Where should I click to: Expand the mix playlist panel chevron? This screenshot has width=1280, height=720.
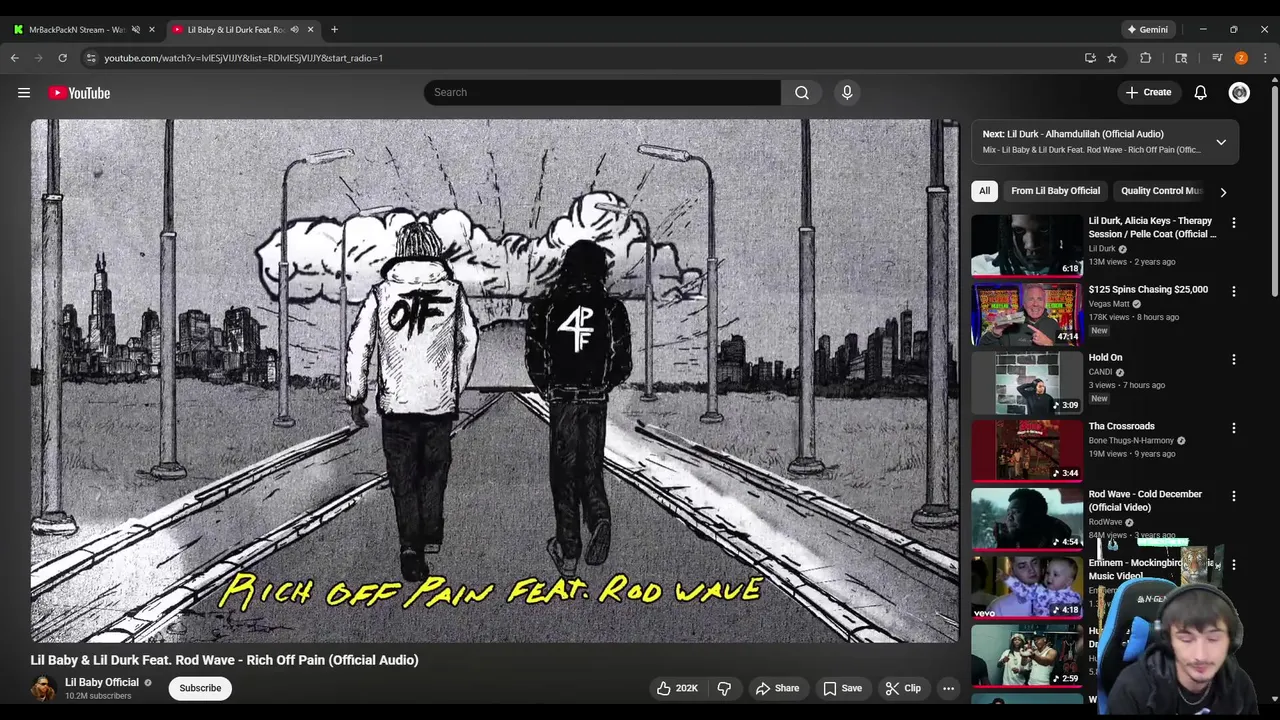pos(1221,142)
